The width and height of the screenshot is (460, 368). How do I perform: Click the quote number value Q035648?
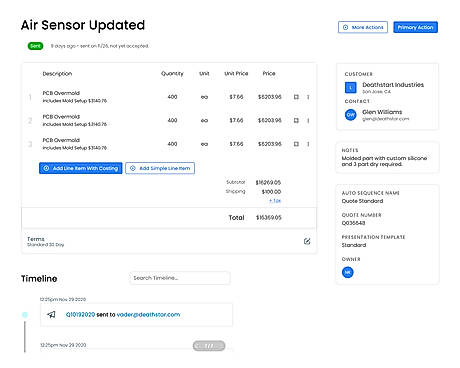tap(353, 223)
